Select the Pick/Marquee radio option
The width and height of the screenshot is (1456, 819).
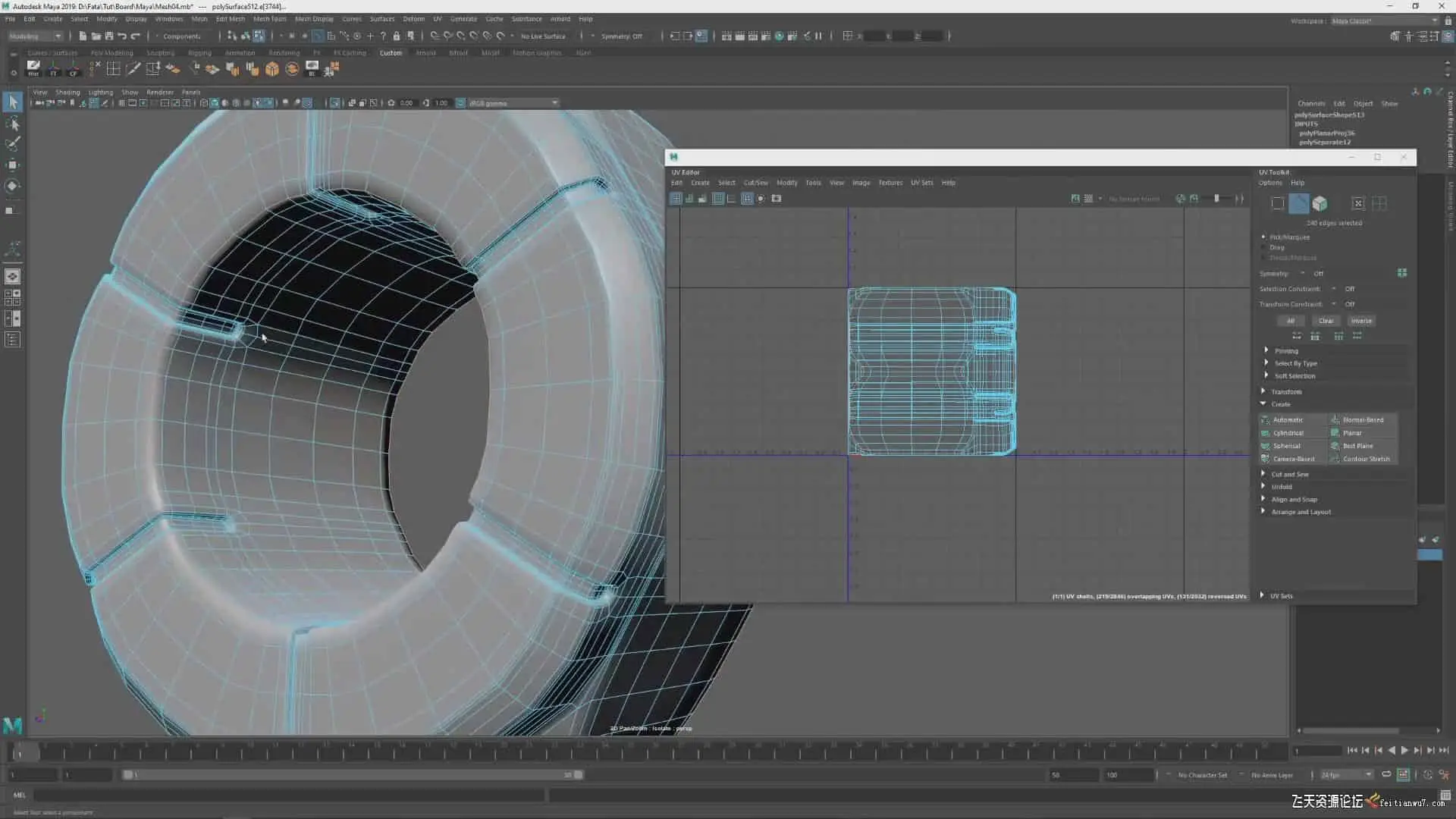click(1263, 237)
